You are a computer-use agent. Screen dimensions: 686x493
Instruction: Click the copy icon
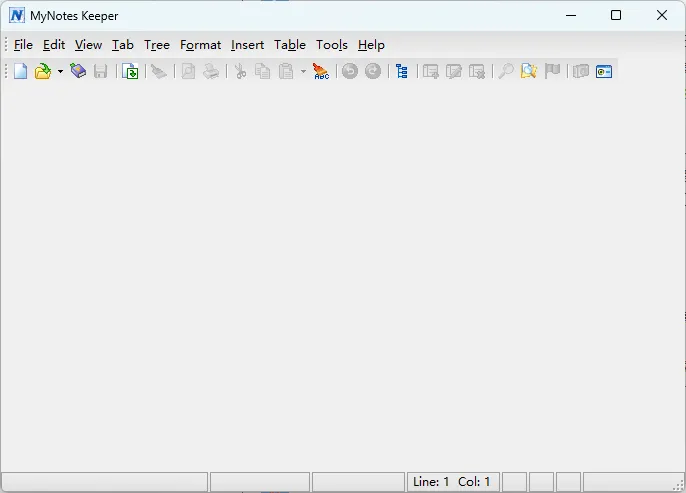(x=262, y=71)
